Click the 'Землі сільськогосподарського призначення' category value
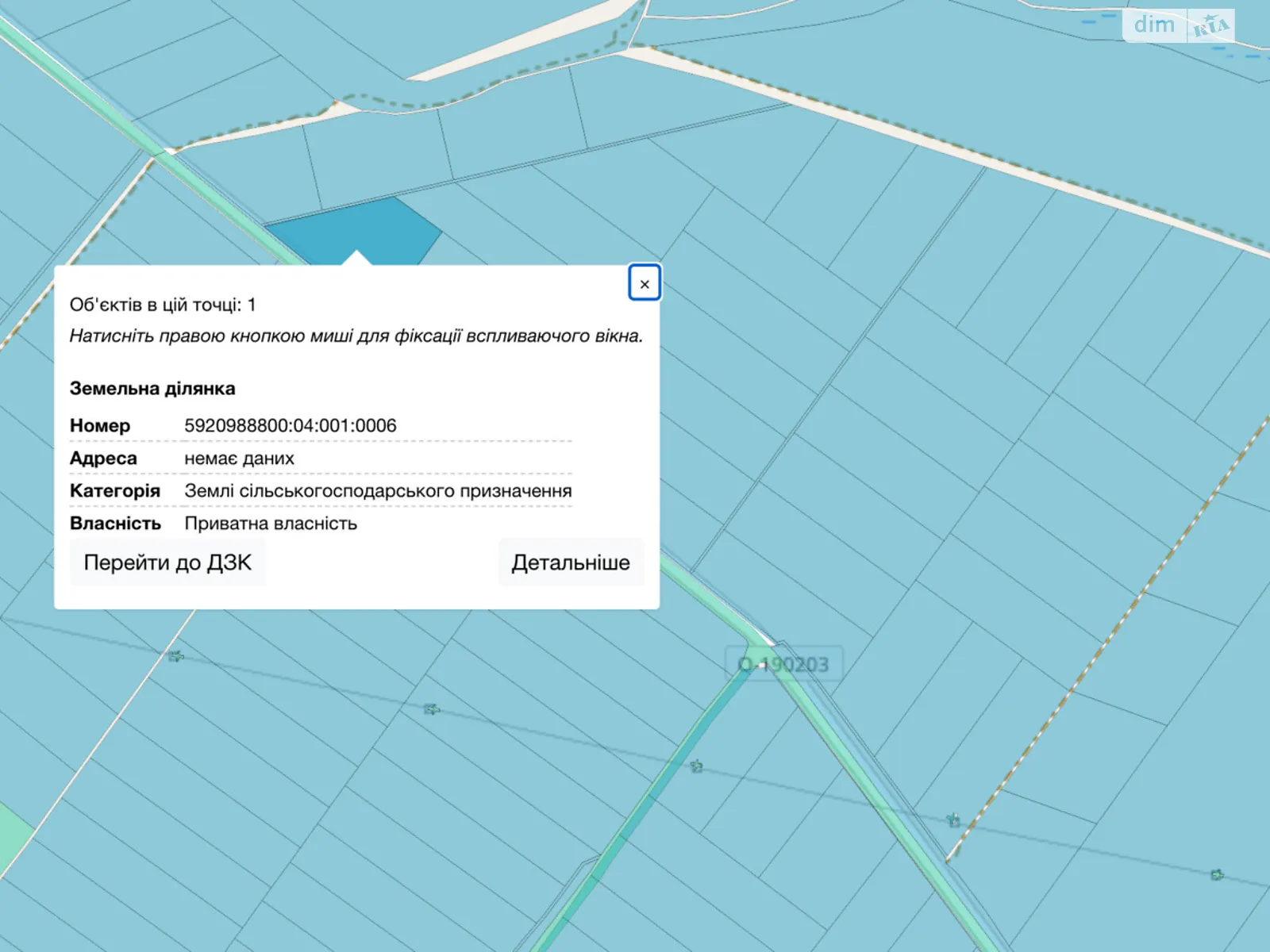Image resolution: width=1270 pixels, height=952 pixels. [x=378, y=491]
